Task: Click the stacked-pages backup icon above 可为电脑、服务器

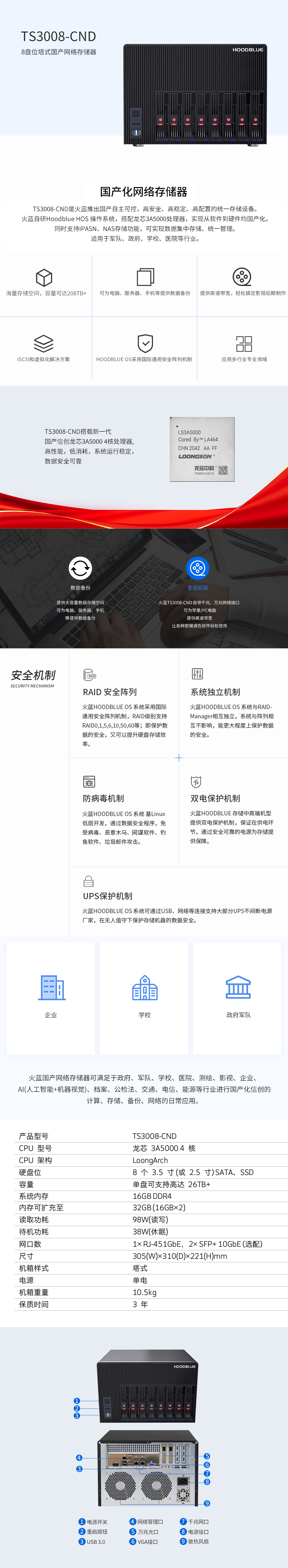Action: point(145,277)
